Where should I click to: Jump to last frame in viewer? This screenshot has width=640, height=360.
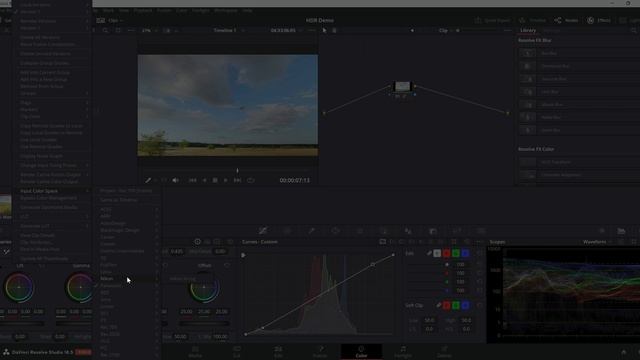click(237, 180)
